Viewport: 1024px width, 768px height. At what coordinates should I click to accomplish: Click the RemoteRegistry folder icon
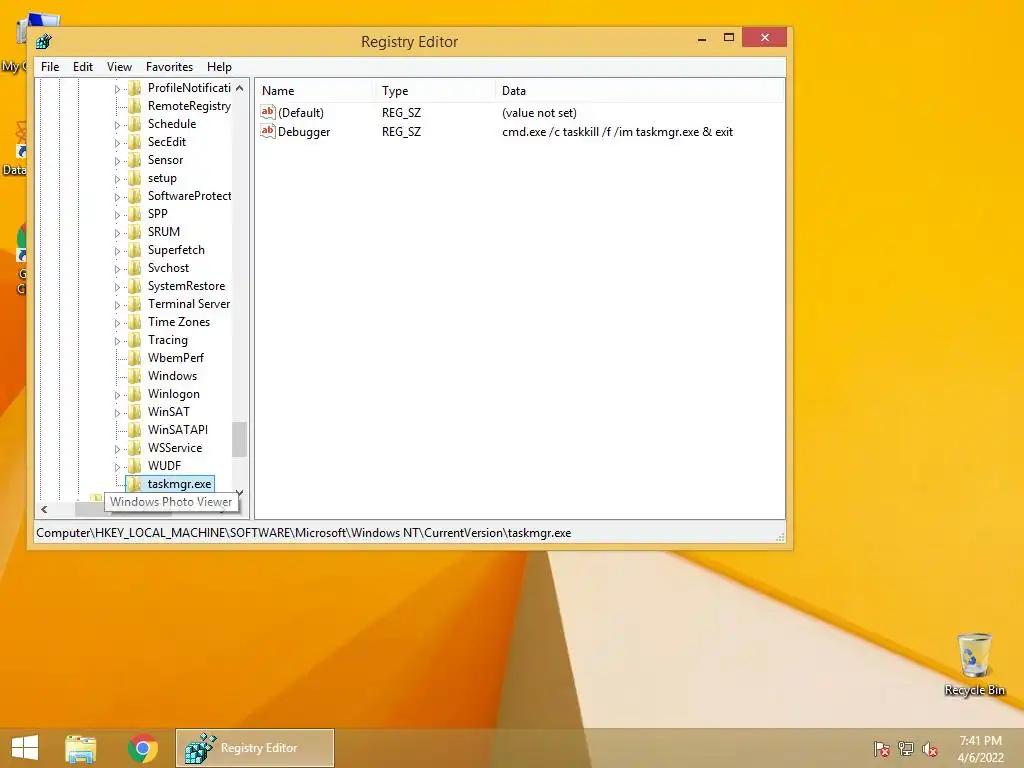[135, 106]
